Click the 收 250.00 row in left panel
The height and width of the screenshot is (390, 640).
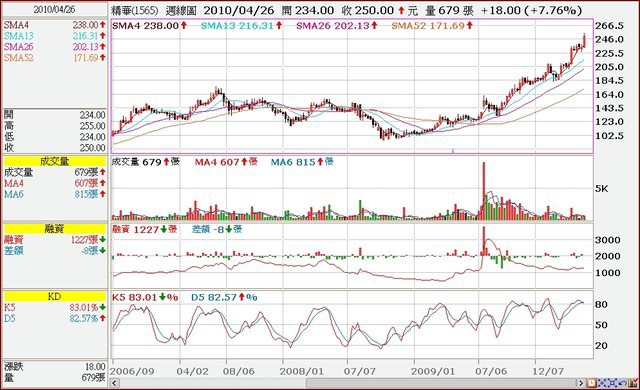click(x=55, y=147)
